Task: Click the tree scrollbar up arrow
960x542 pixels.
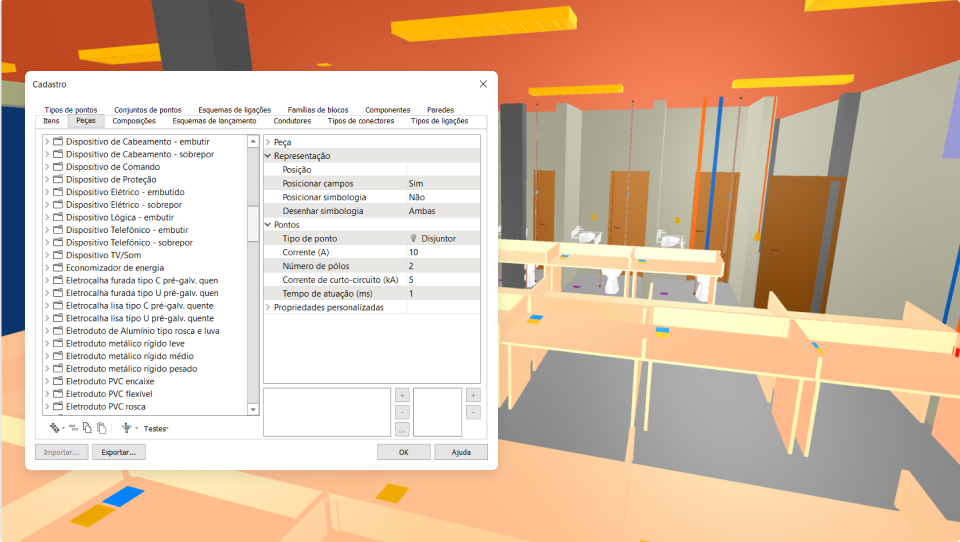Action: [x=253, y=141]
